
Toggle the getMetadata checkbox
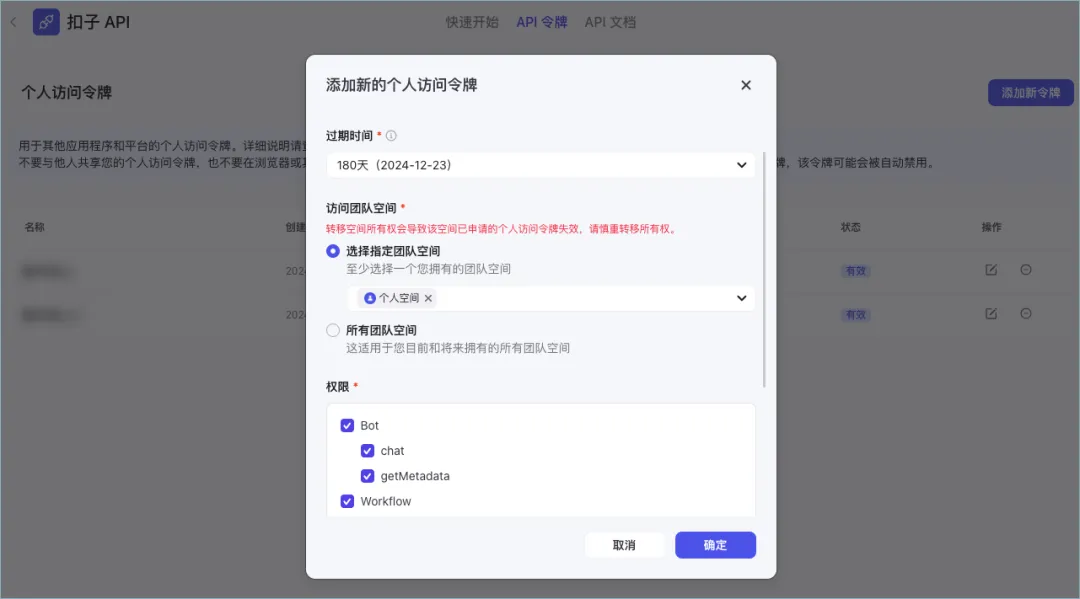[x=367, y=476]
